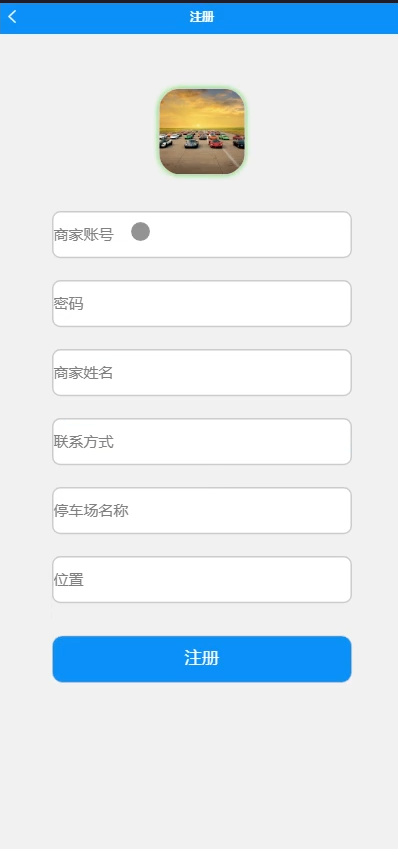Select the 停车场名称 input box
398x849 pixels.
pyautogui.click(x=202, y=511)
